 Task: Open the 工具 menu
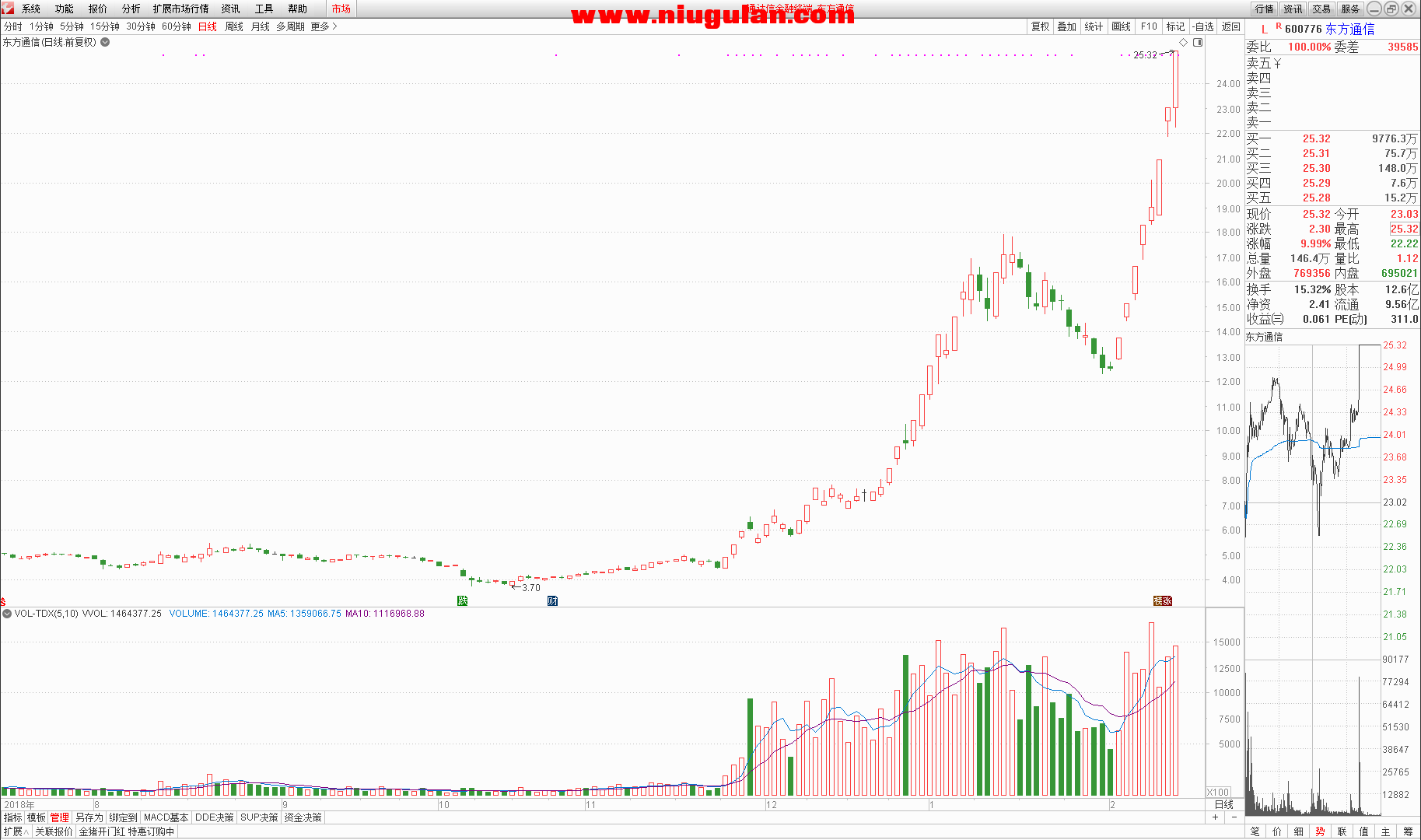[x=264, y=9]
